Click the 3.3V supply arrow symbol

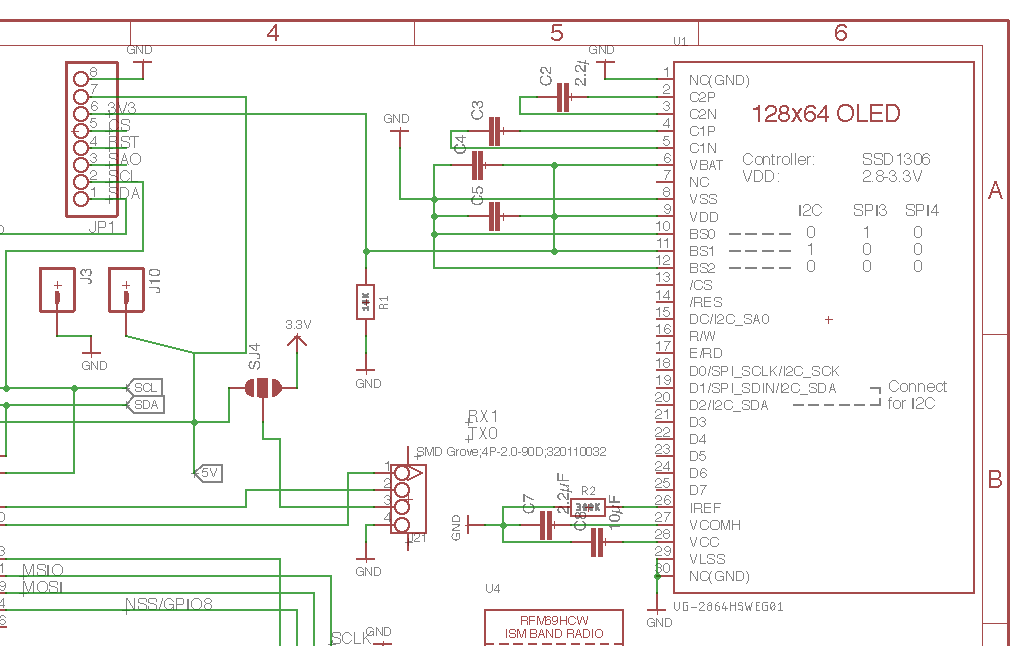point(296,341)
